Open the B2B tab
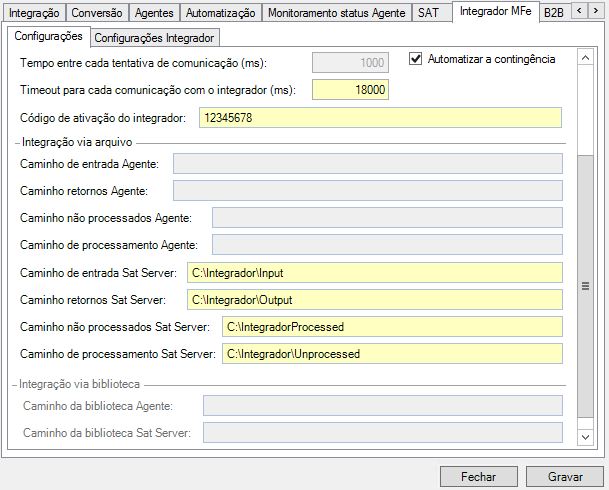 point(553,13)
